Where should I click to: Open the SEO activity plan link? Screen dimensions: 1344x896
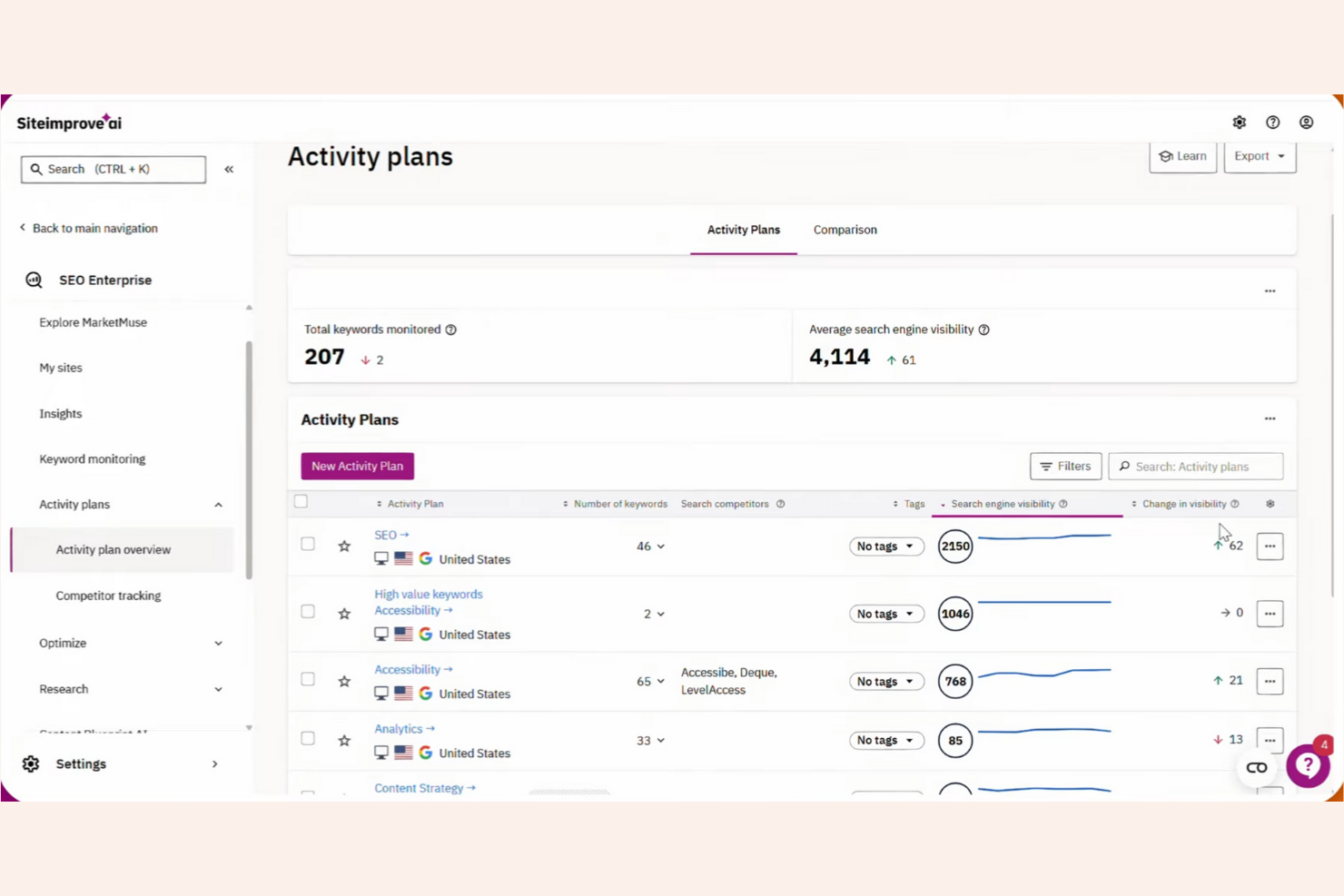click(x=391, y=536)
